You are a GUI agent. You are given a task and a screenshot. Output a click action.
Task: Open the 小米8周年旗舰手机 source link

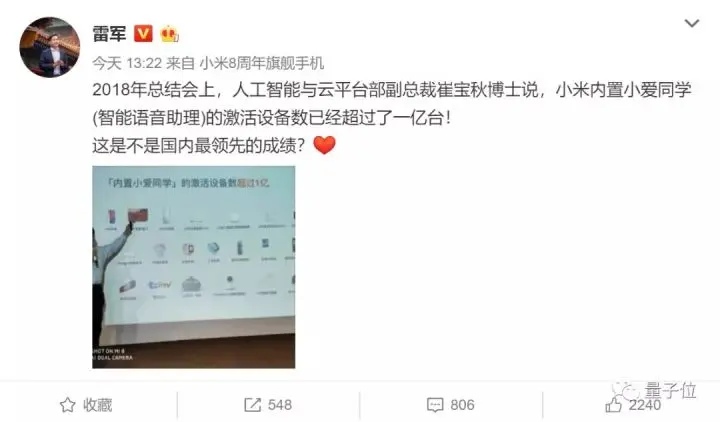click(x=261, y=63)
